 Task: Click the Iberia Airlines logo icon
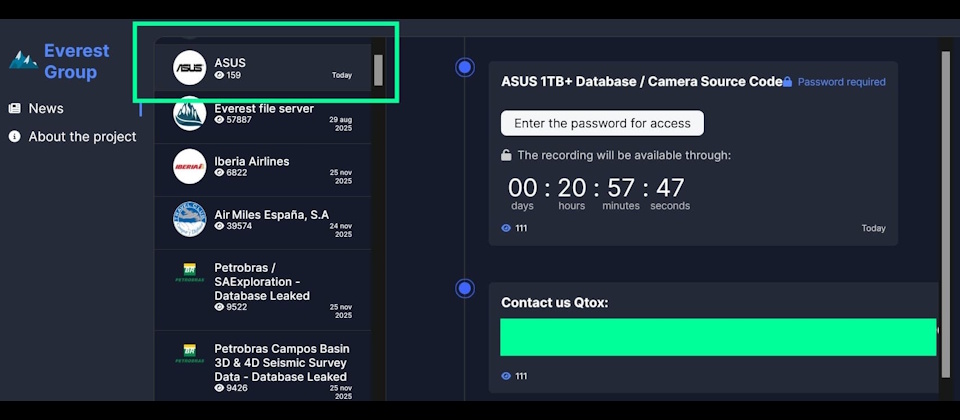[189, 167]
